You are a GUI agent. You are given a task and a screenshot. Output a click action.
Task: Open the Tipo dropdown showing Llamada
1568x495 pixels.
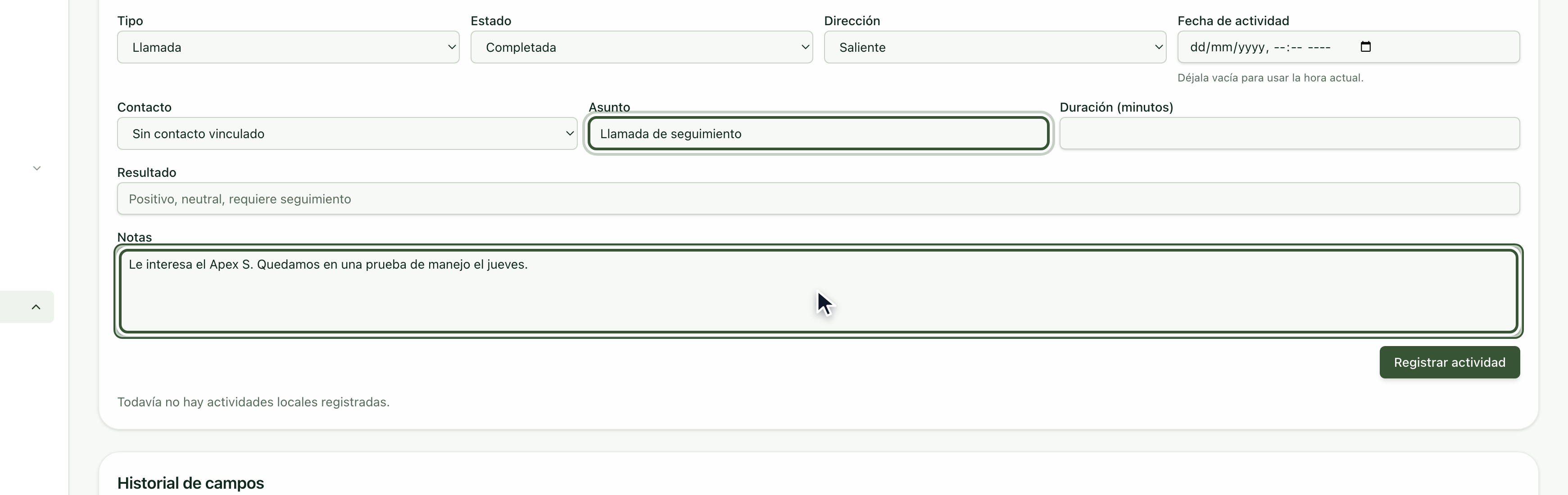(288, 47)
